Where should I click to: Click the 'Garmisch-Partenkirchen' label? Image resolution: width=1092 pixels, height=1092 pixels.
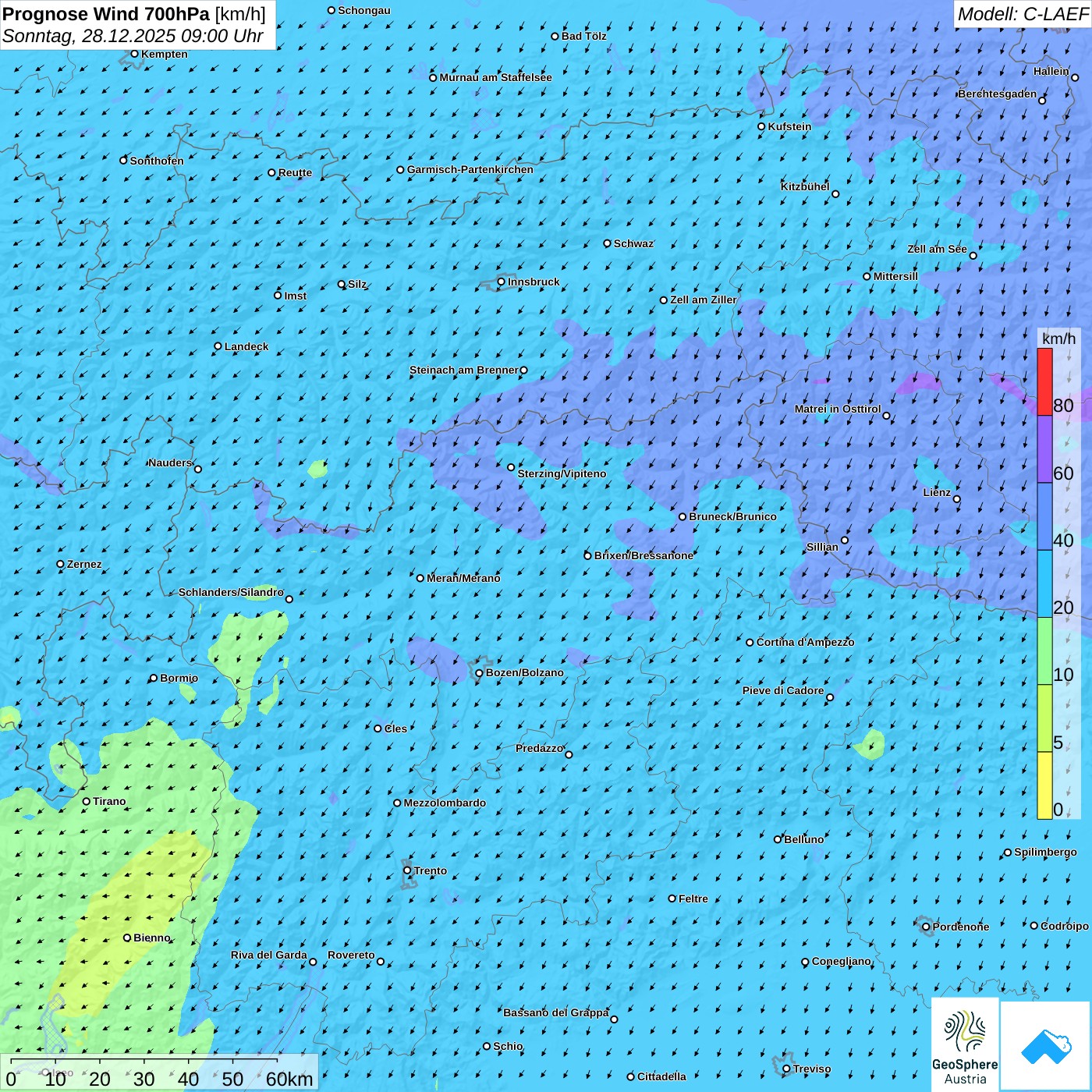[470, 169]
